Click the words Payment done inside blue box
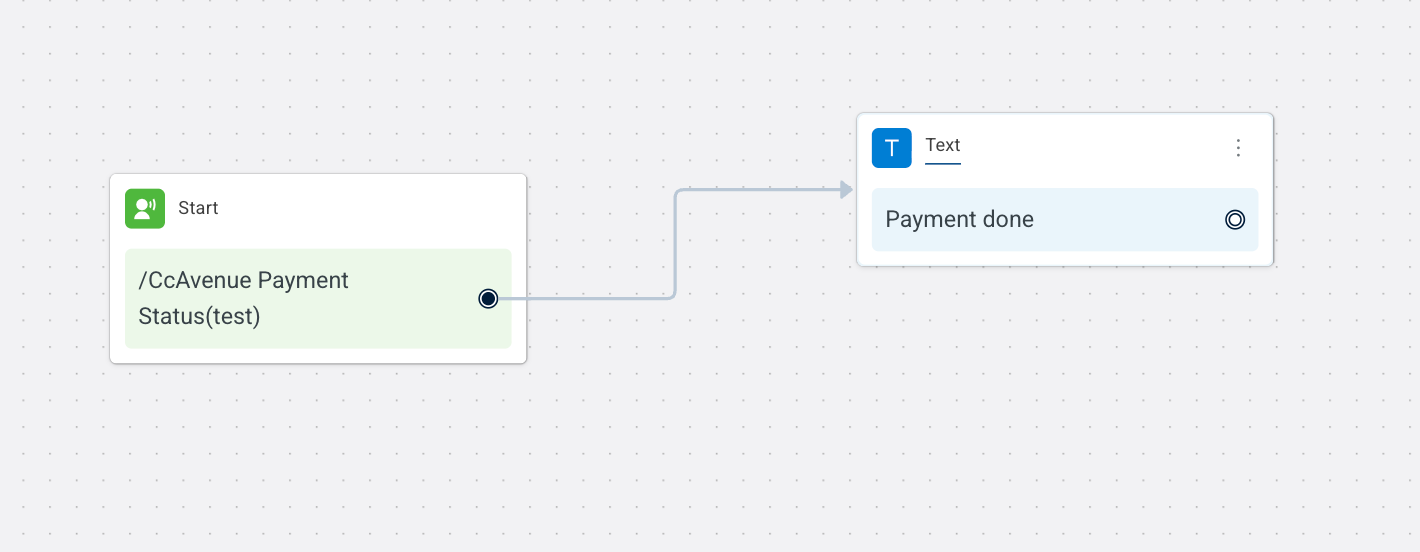The width and height of the screenshot is (1420, 552). click(960, 220)
